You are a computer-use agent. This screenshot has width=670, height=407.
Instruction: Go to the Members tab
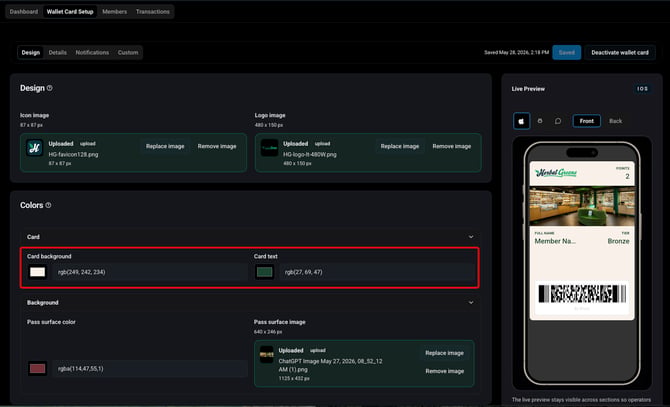click(115, 12)
